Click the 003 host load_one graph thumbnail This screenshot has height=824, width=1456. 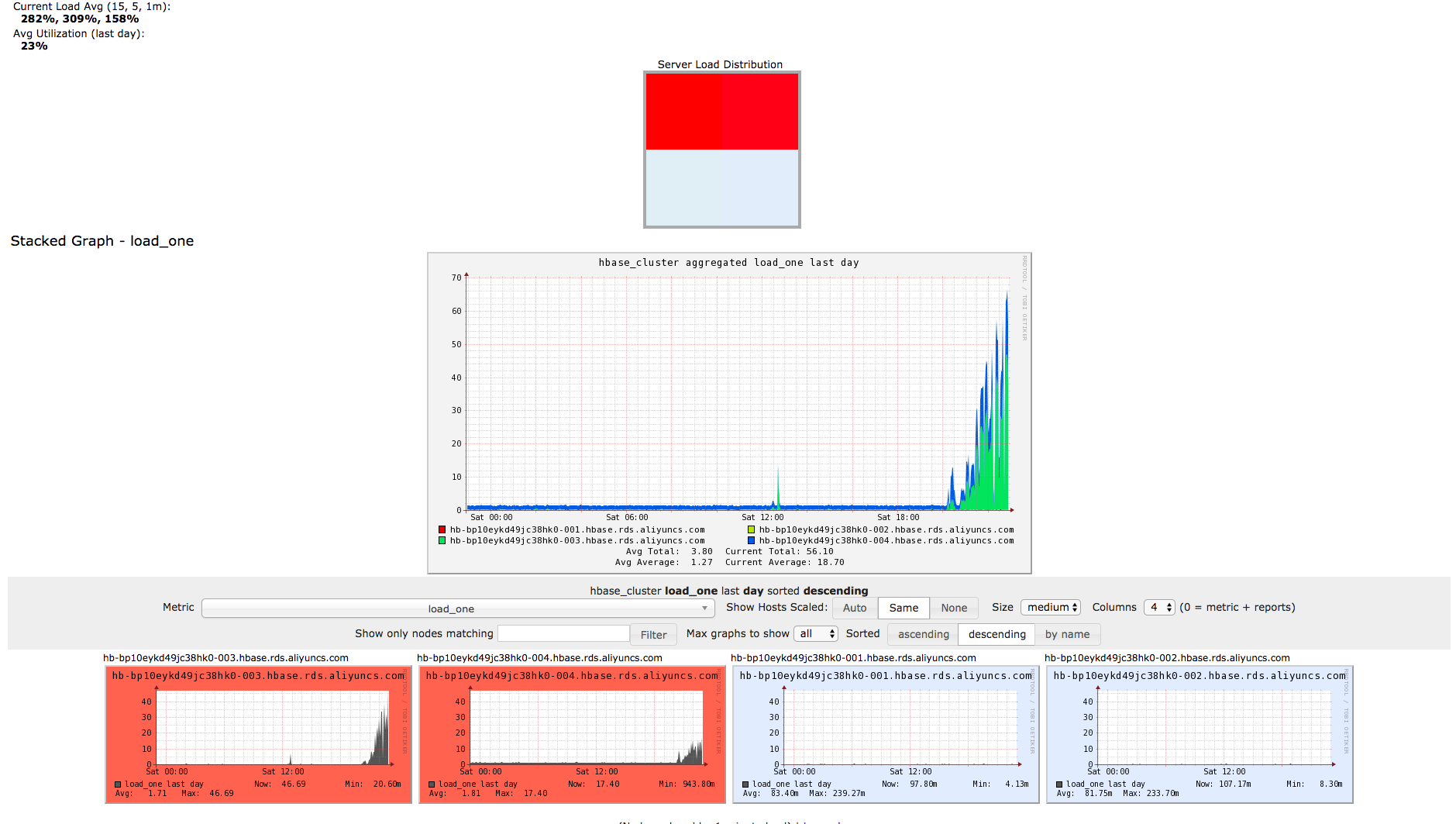tap(259, 734)
